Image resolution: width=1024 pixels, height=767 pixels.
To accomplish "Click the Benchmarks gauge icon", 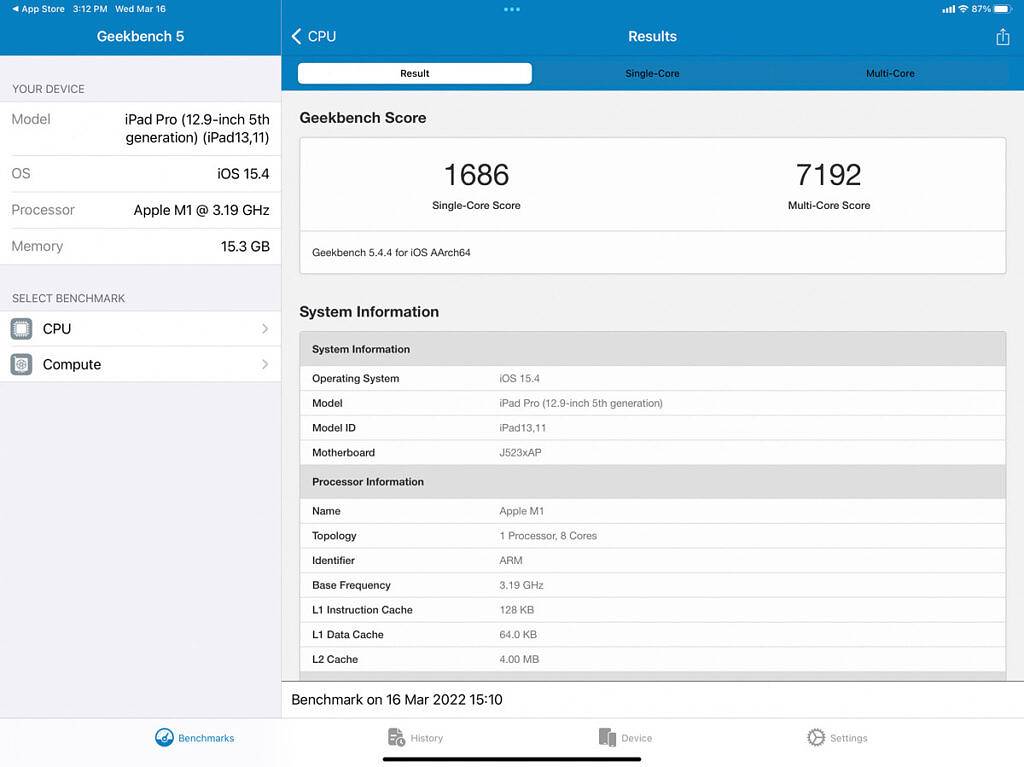I will [164, 738].
